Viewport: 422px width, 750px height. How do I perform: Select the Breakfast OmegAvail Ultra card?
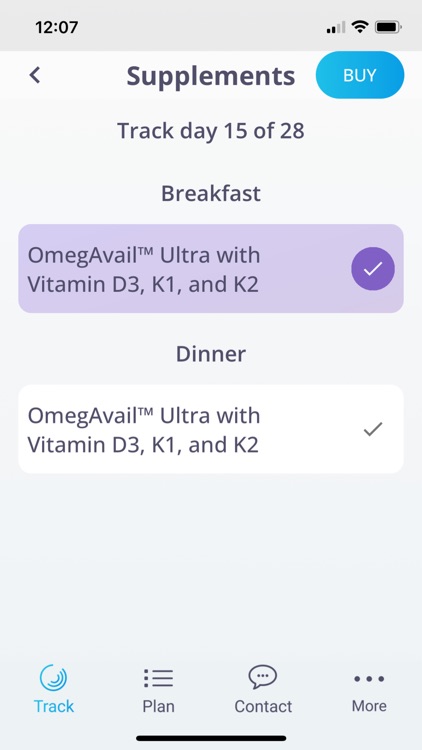tap(211, 269)
